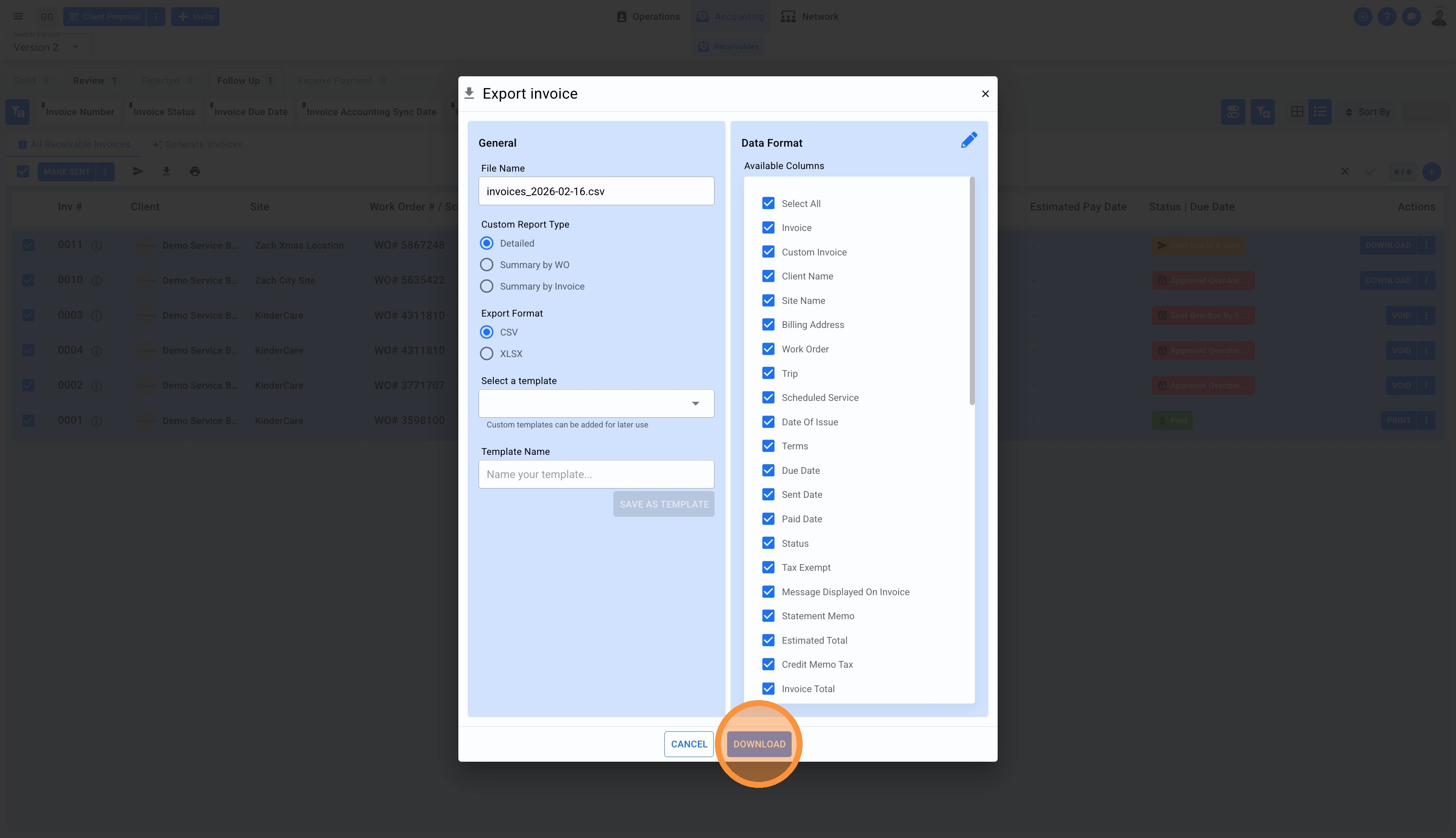Click the send arrow icon in toolbar
Screen dimensions: 1456x838
138,172
